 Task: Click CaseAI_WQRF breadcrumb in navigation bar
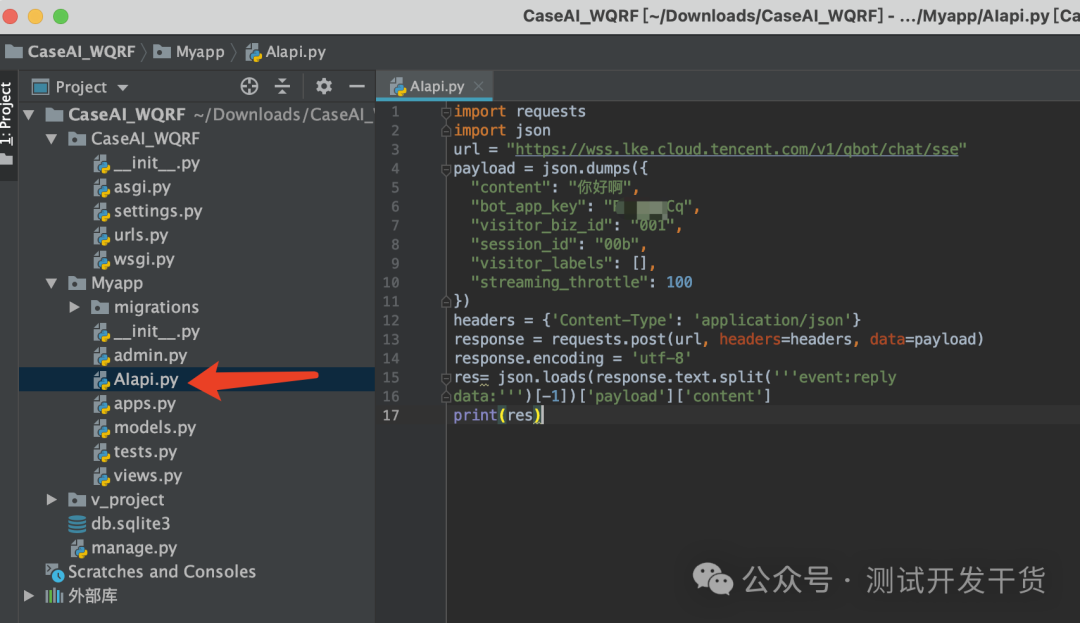[70, 52]
